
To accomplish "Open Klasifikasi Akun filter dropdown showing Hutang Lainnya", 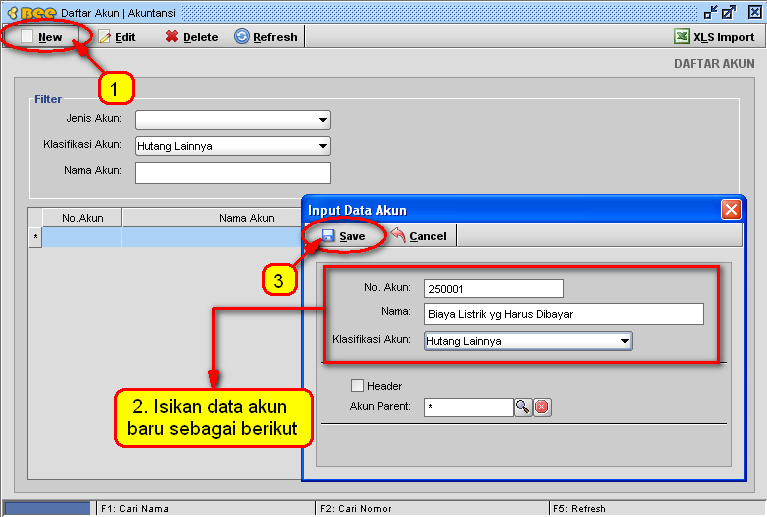I will coord(233,146).
